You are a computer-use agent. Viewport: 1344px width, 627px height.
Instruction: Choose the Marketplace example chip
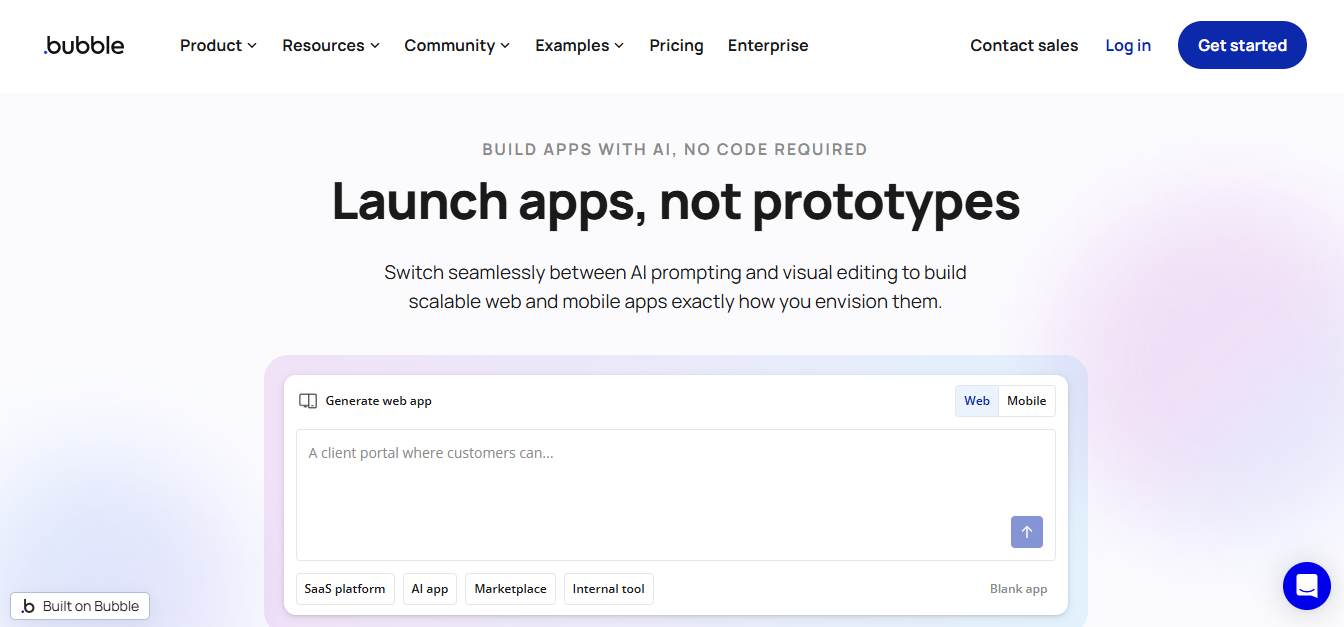pos(510,589)
